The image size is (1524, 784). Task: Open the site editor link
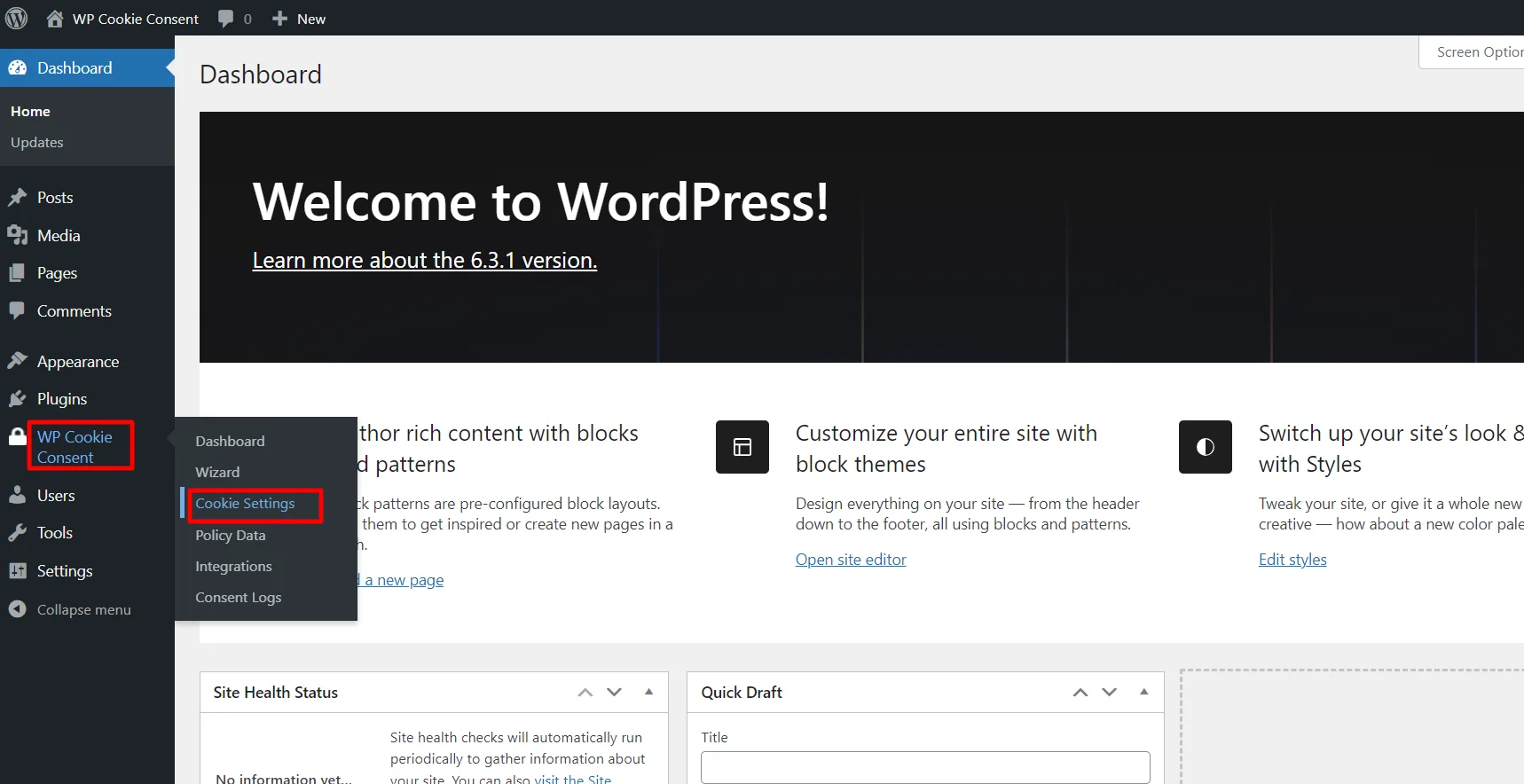850,560
